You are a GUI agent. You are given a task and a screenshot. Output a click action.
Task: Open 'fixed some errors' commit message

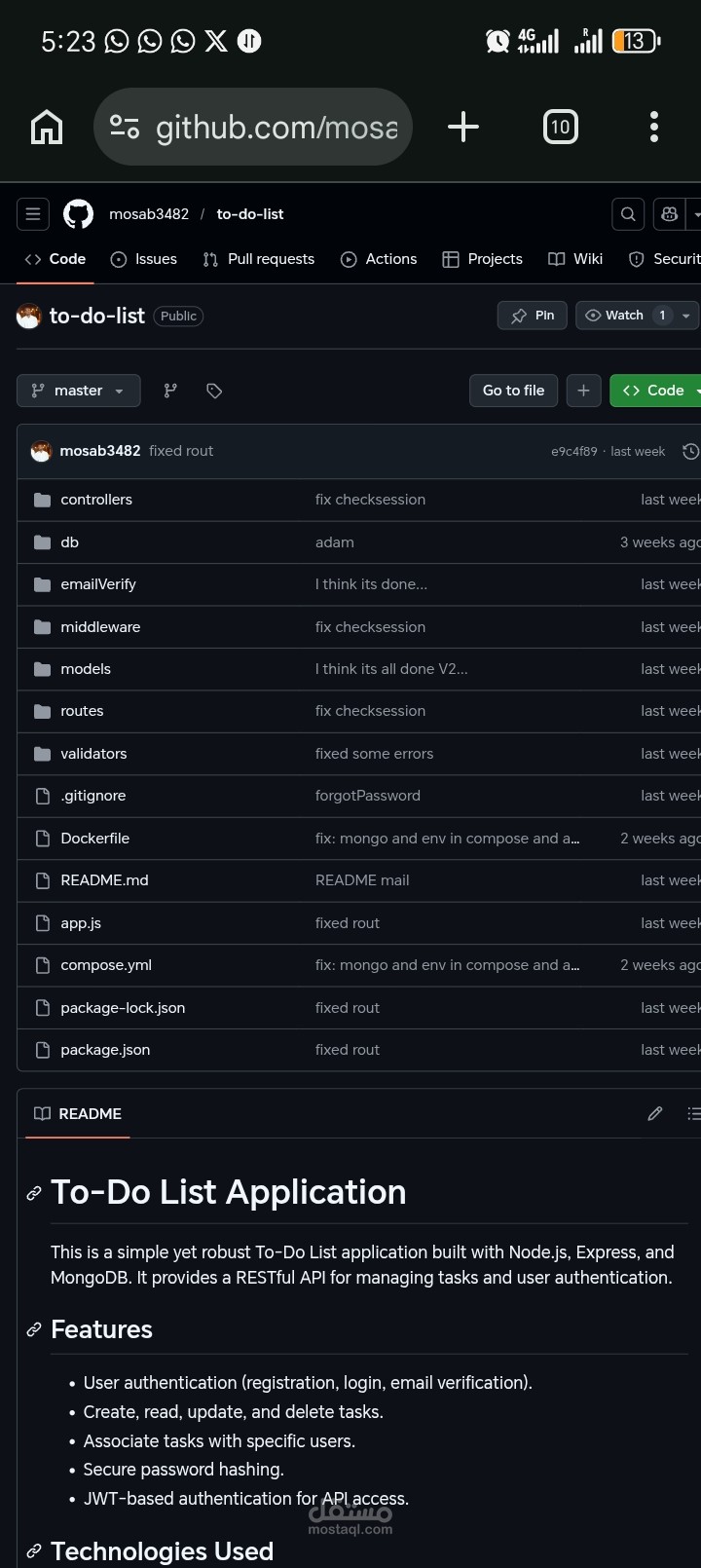pyautogui.click(x=375, y=754)
